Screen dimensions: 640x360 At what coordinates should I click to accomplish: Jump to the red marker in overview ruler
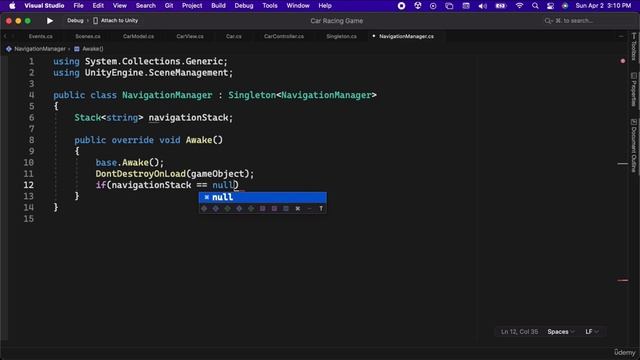point(622,280)
